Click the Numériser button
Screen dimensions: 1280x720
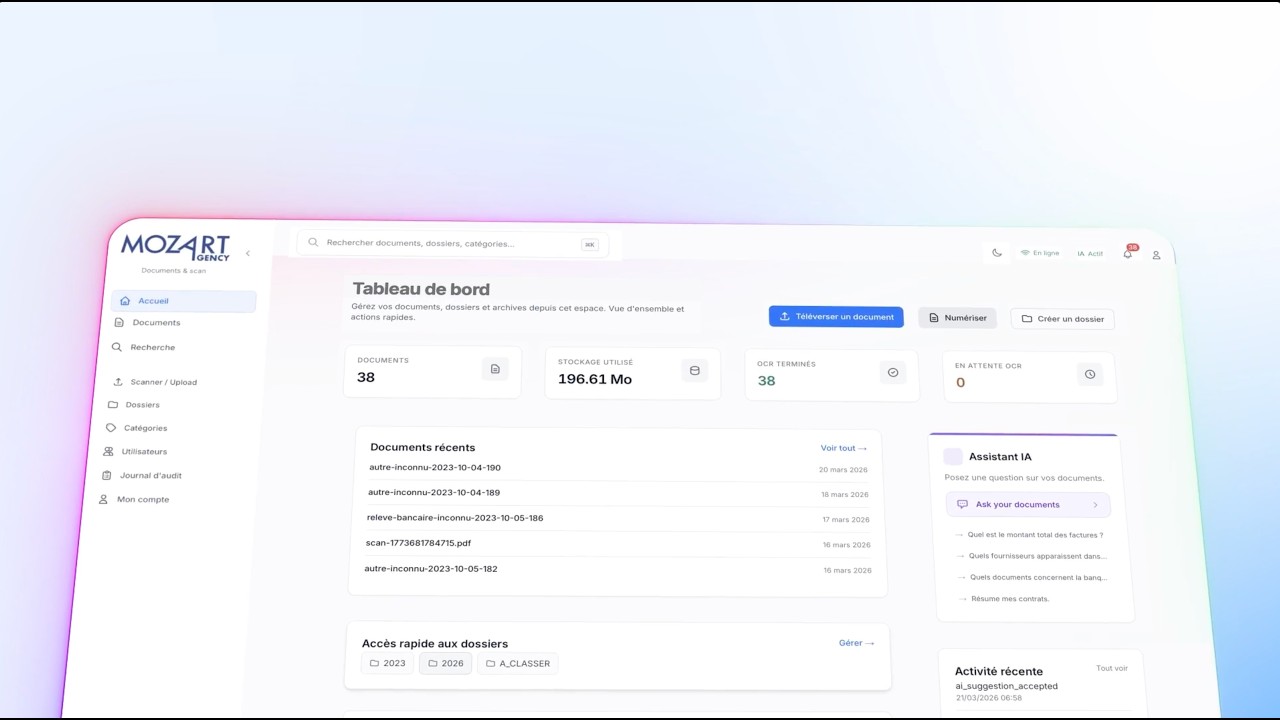(957, 318)
